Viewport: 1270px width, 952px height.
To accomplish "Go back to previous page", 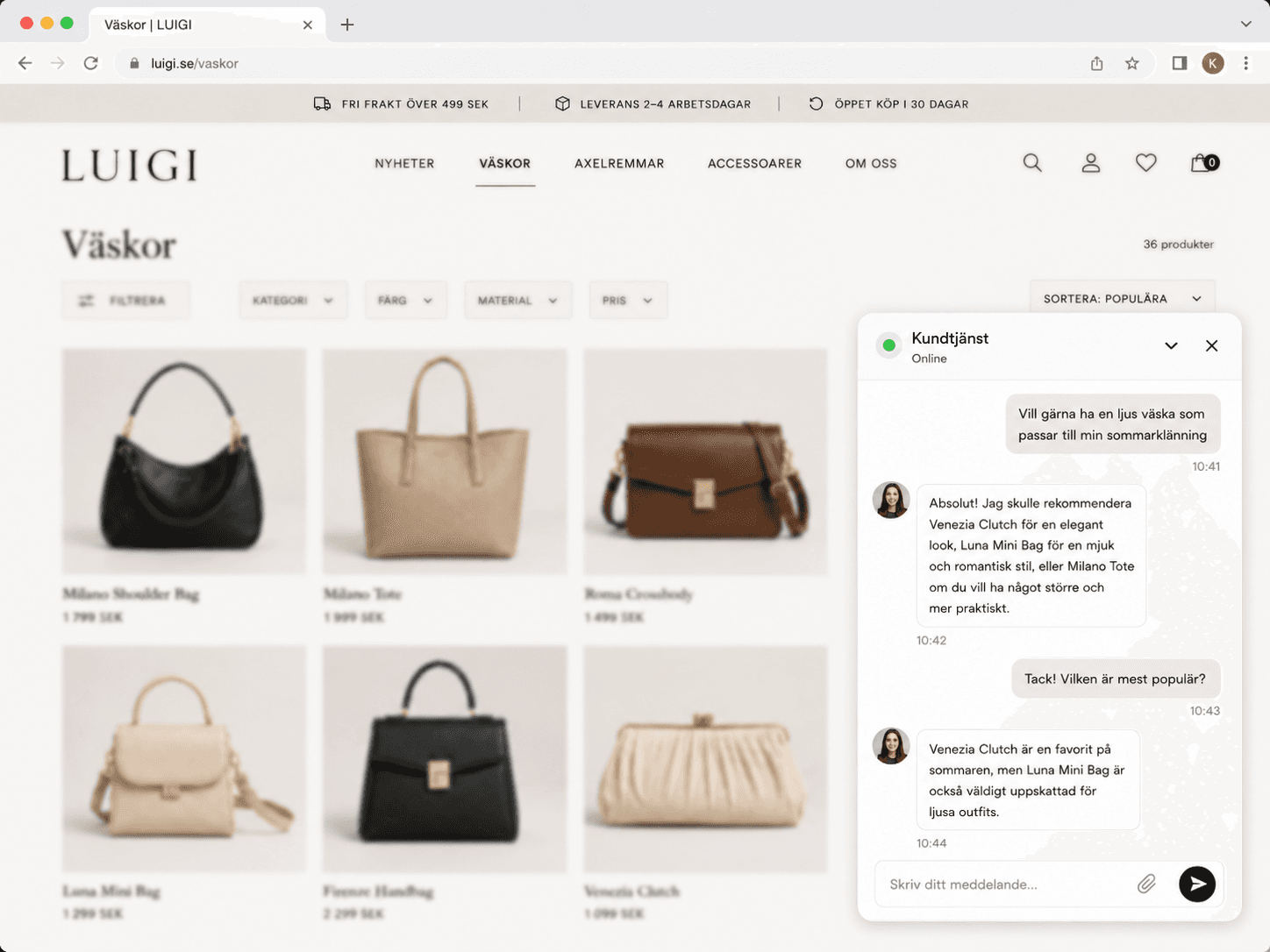I will click(x=25, y=63).
